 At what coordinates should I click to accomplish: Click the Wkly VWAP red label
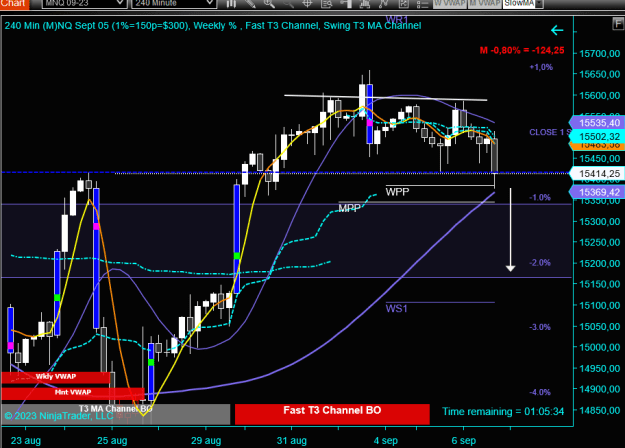click(55, 377)
